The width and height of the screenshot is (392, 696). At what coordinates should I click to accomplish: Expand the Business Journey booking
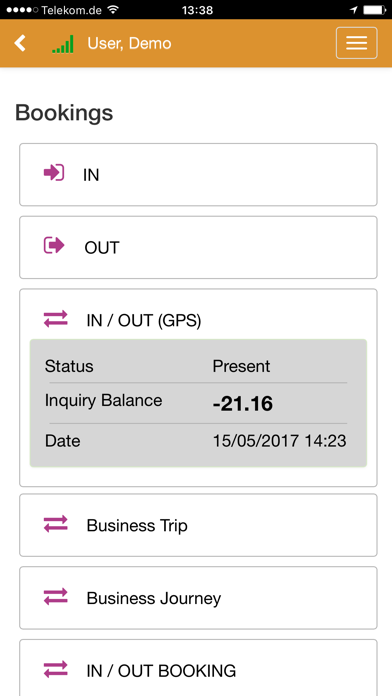198,598
